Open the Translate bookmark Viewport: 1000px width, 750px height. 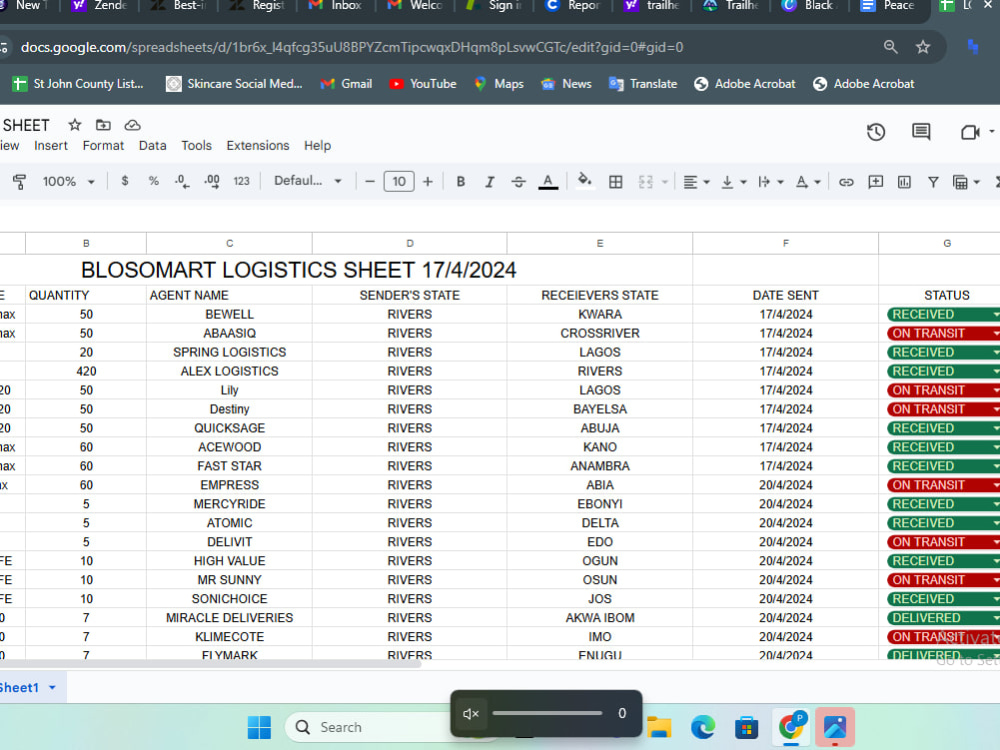coord(643,84)
